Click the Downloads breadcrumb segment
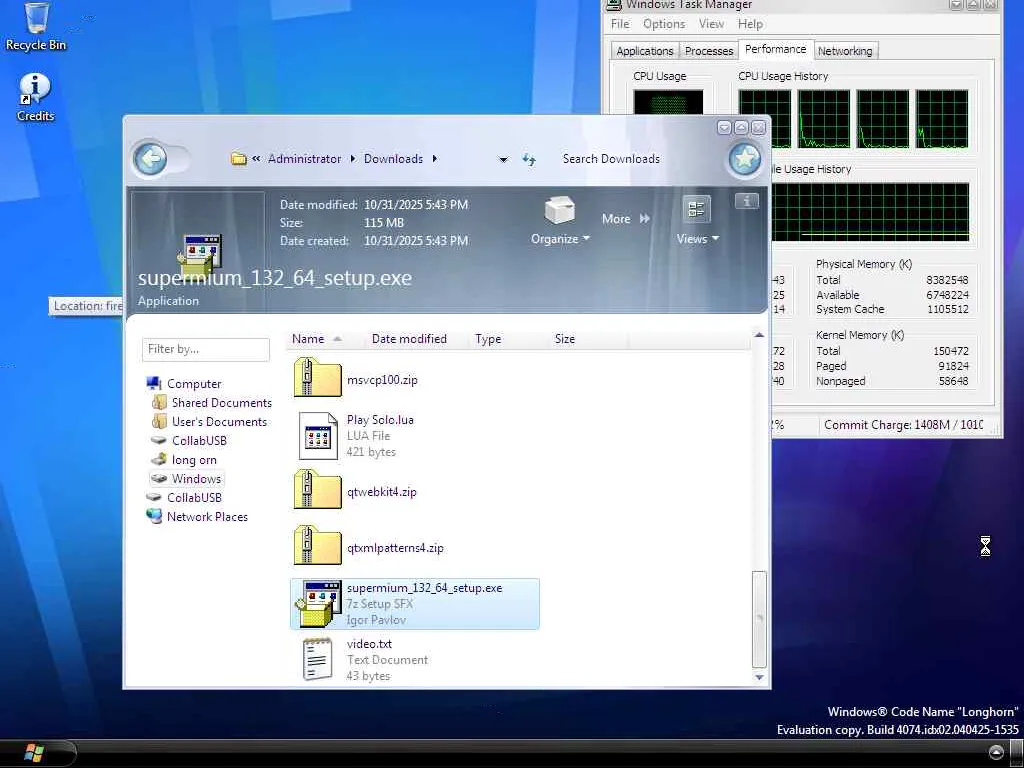1024x768 pixels. pos(393,159)
